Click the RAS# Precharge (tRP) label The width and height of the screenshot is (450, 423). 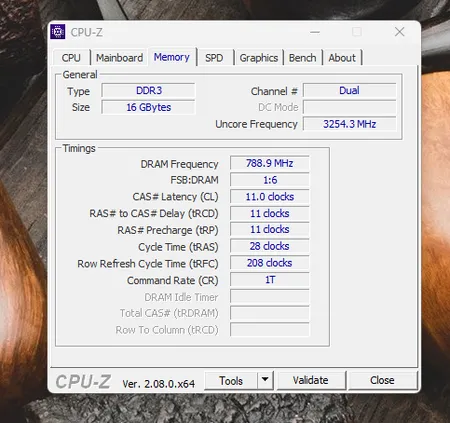click(168, 230)
